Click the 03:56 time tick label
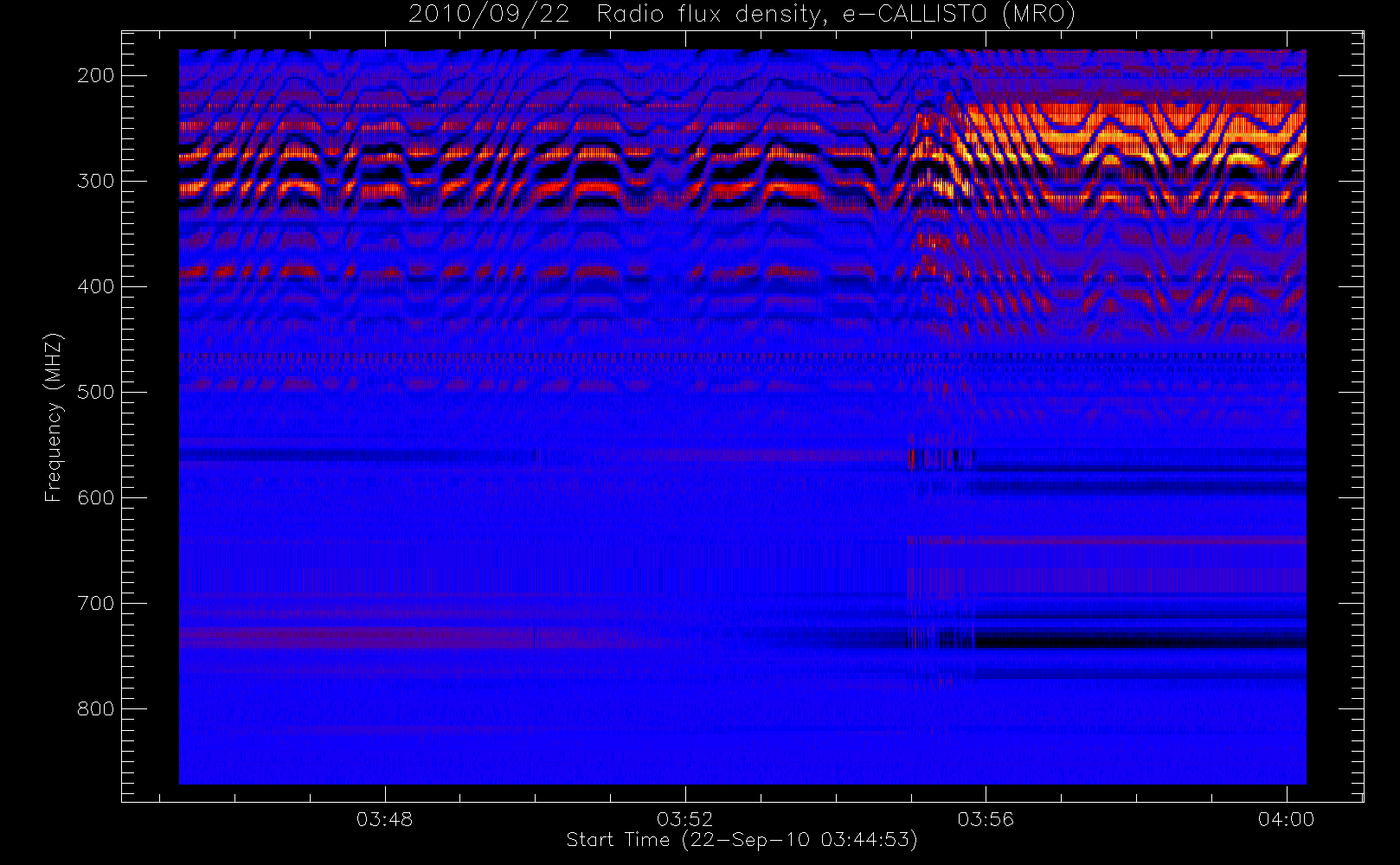 pos(986,819)
